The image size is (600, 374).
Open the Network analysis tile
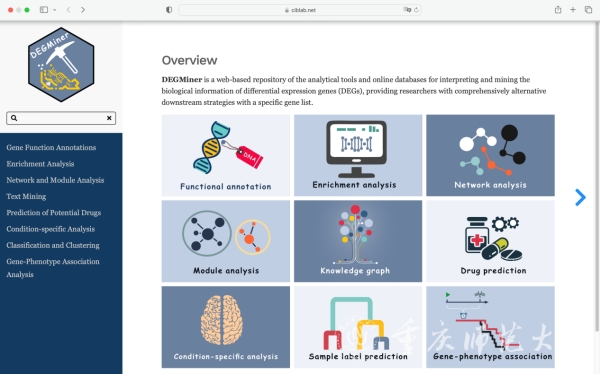coord(490,155)
